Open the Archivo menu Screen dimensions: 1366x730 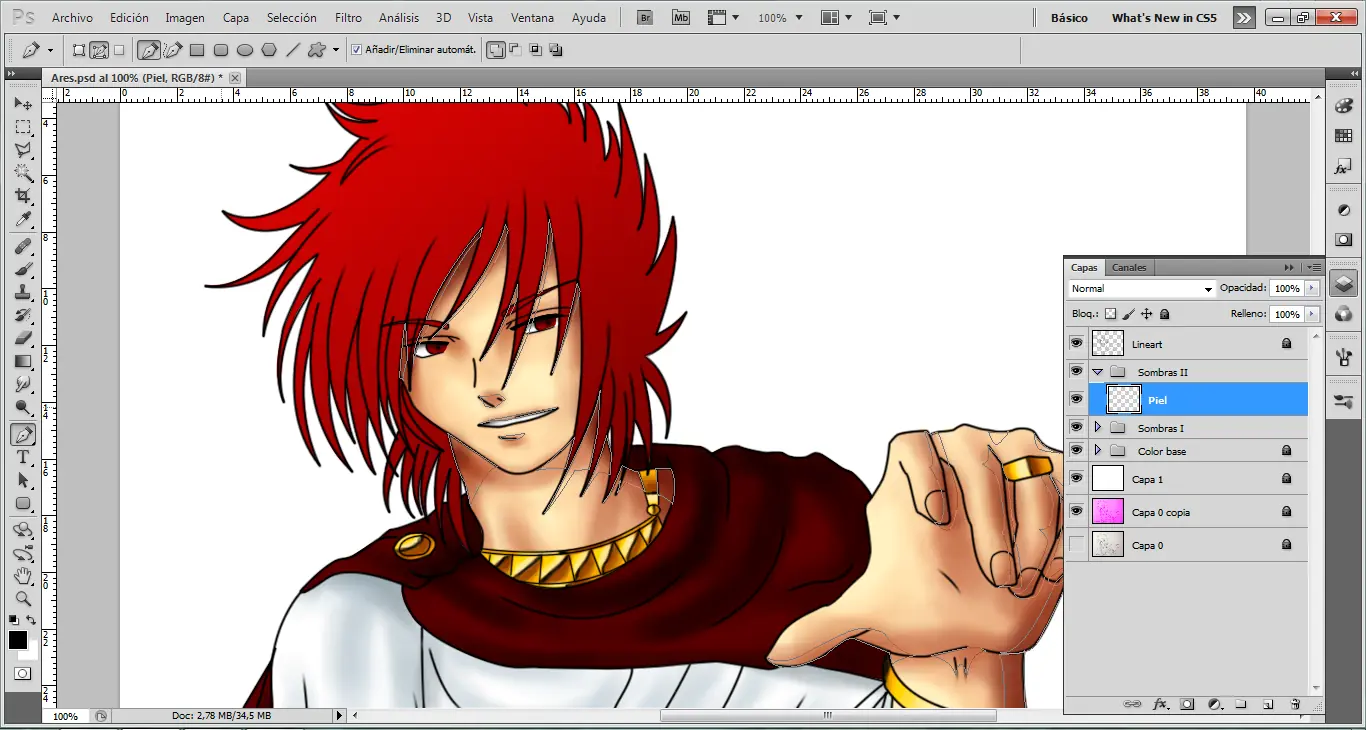[72, 18]
